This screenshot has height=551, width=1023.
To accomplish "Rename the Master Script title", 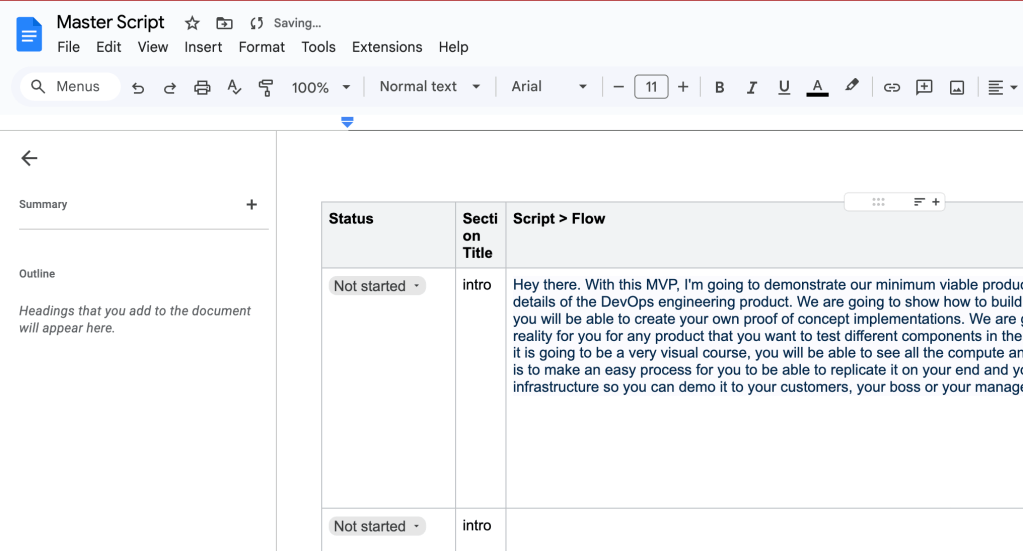I will [x=110, y=22].
